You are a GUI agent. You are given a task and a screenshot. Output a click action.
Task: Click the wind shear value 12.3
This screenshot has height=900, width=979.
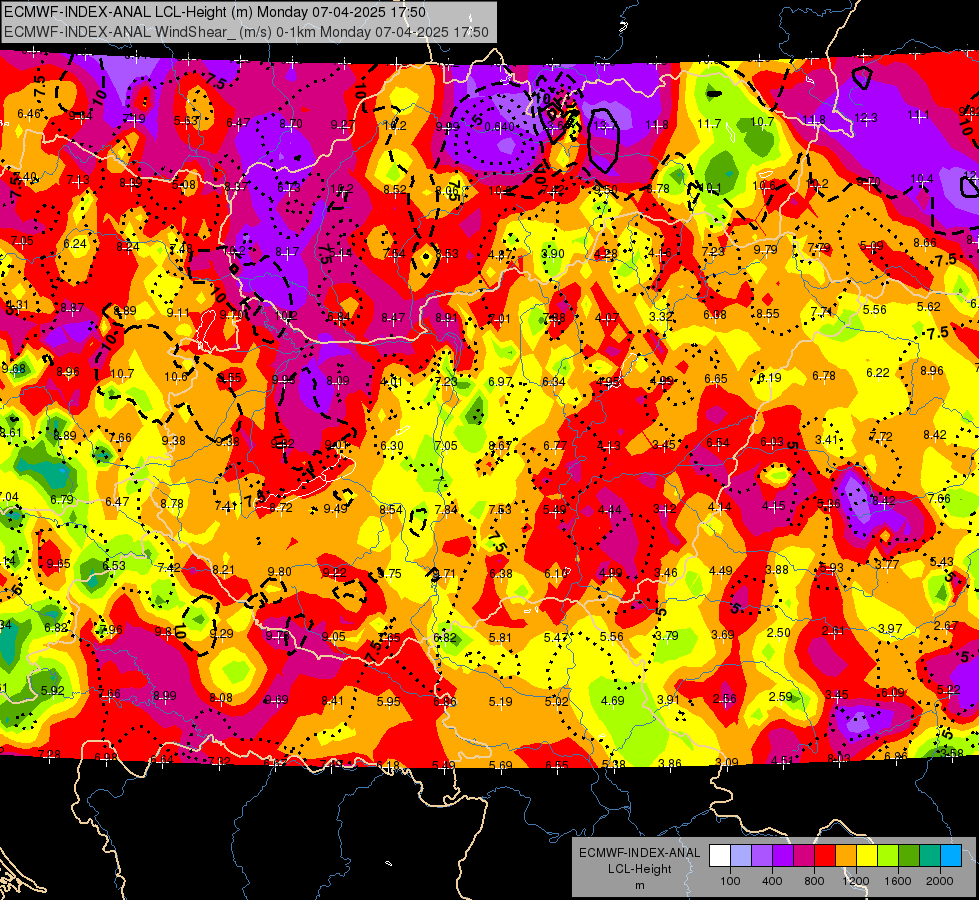pos(866,117)
